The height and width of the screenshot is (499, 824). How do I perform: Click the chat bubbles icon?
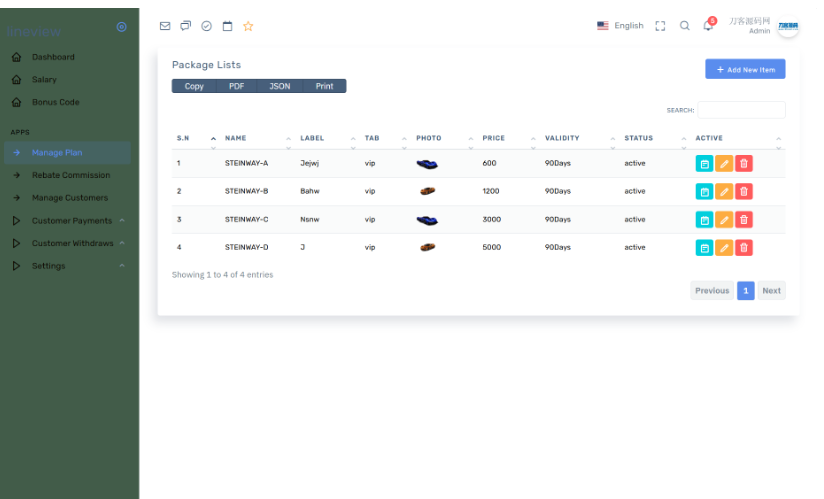[185, 26]
